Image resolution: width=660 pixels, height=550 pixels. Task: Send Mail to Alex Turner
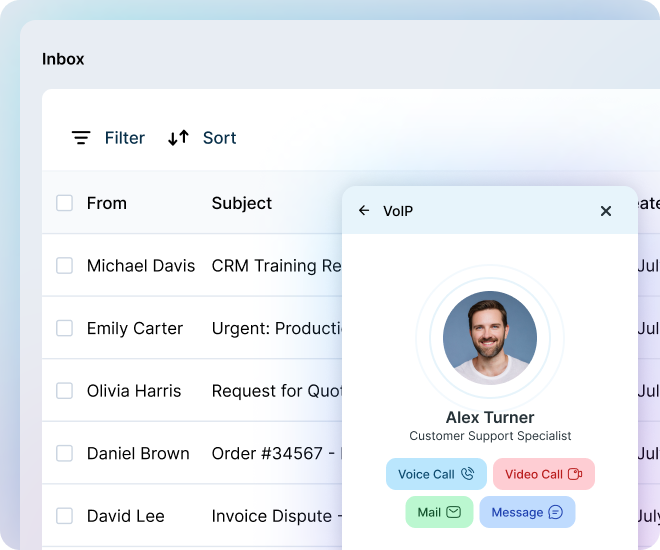tap(439, 512)
